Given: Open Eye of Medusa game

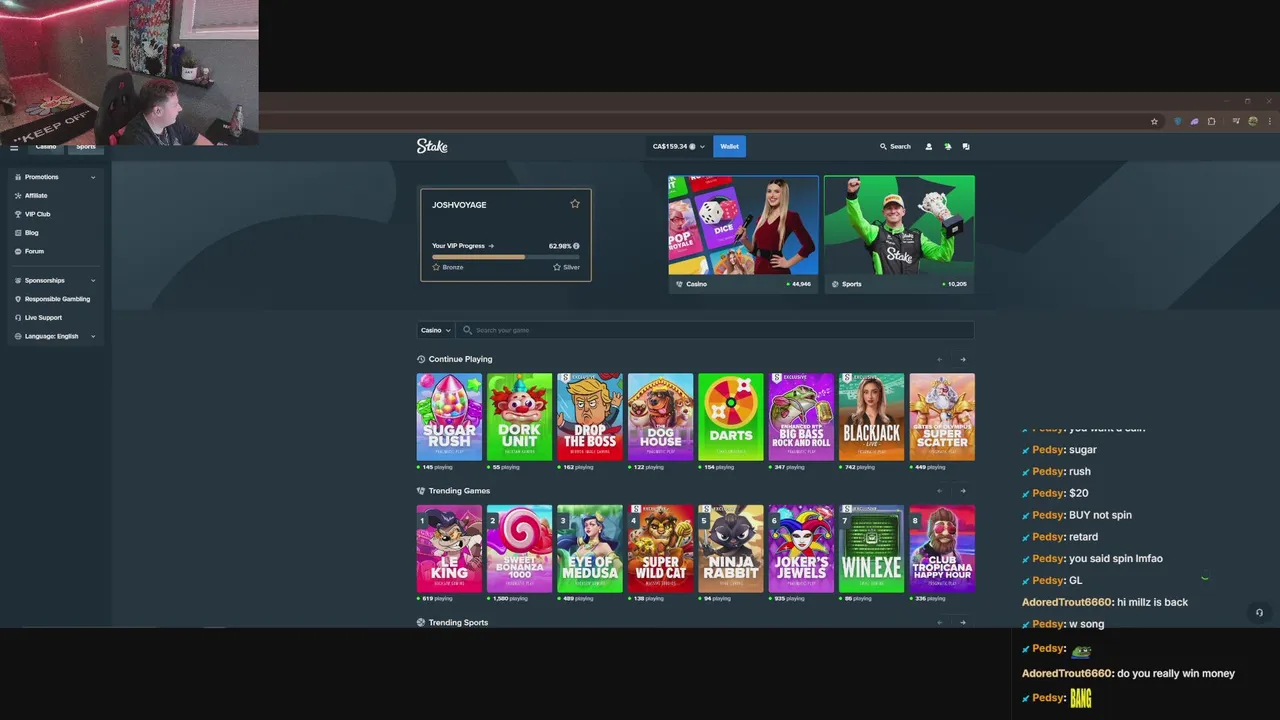Looking at the screenshot, I should click(x=590, y=549).
